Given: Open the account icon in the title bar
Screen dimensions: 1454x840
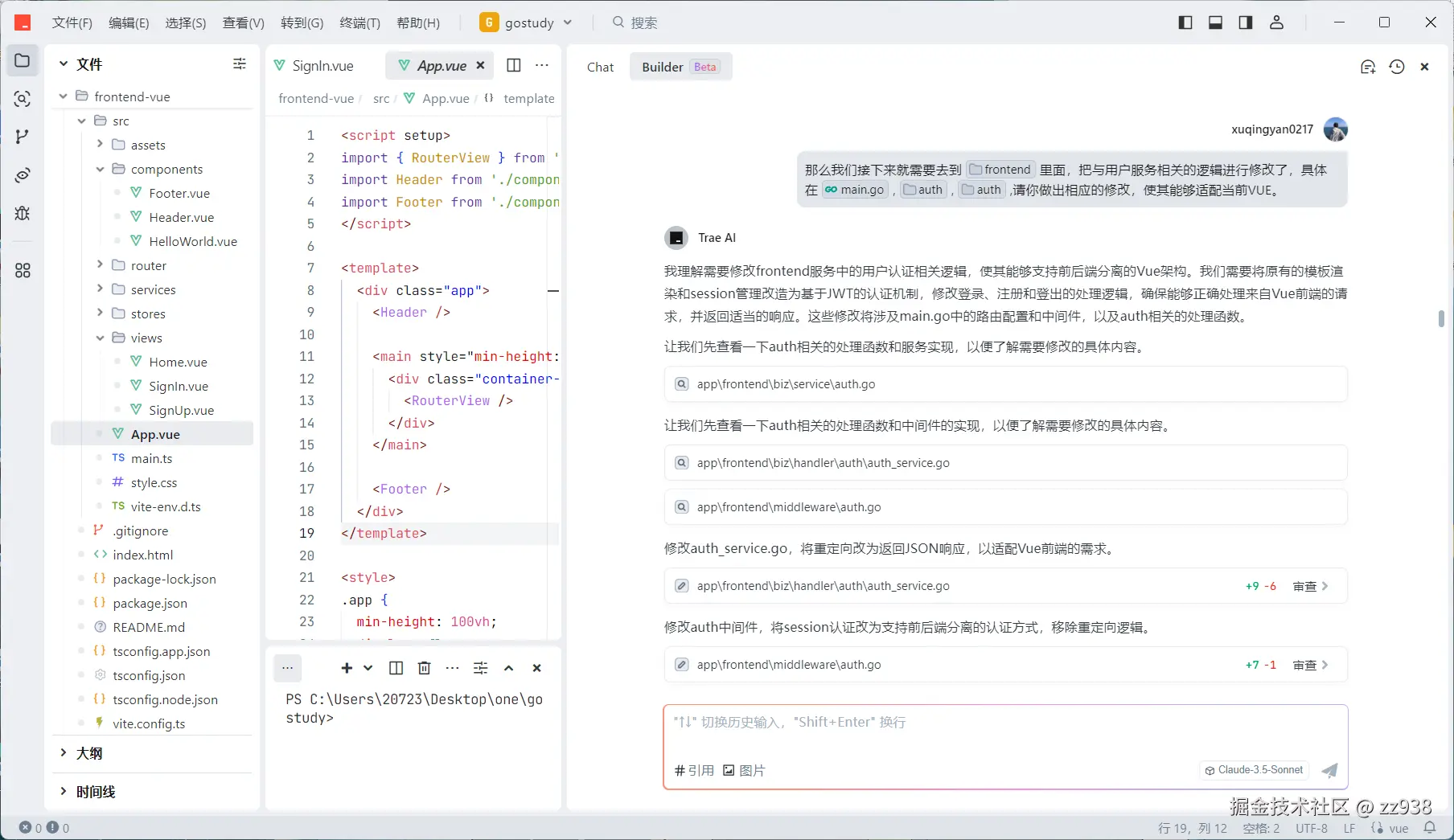Looking at the screenshot, I should tap(1276, 23).
